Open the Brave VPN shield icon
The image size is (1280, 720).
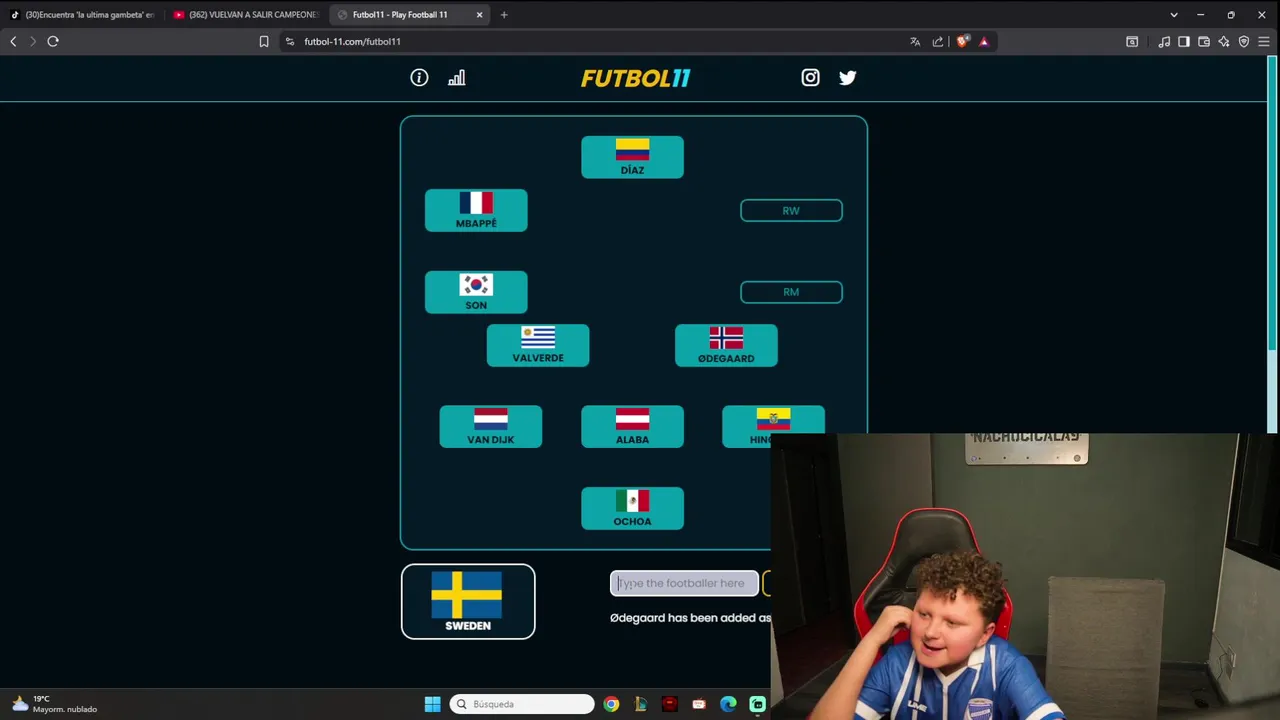click(x=1244, y=41)
